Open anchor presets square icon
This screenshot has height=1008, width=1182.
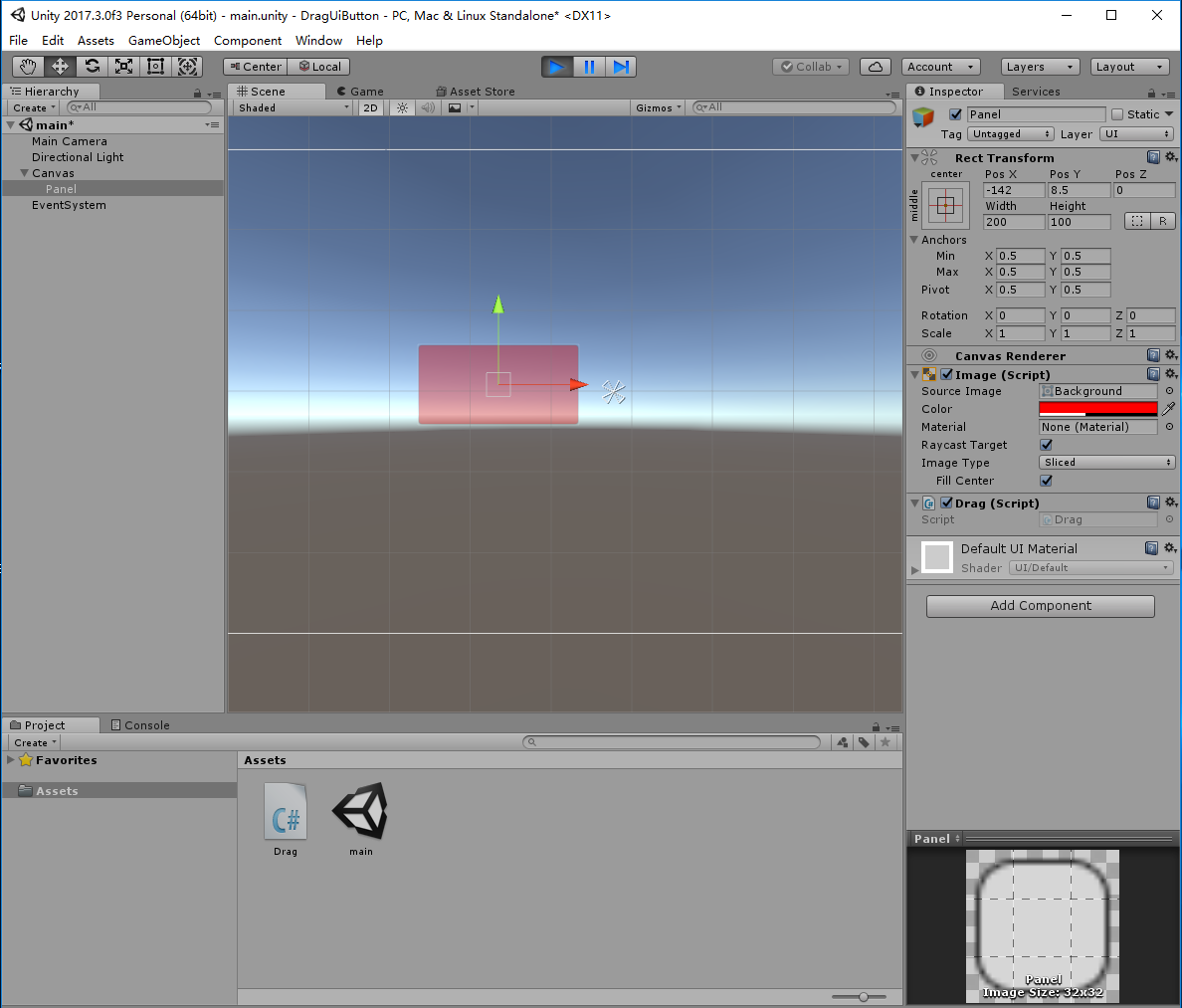[x=946, y=205]
